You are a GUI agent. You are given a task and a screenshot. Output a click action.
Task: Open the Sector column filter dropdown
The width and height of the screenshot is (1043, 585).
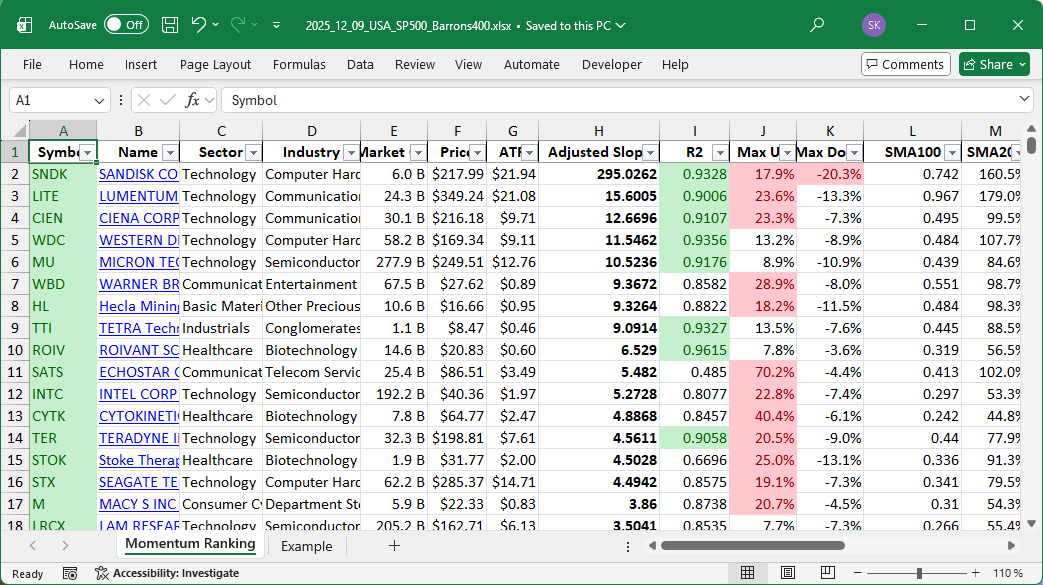[252, 153]
